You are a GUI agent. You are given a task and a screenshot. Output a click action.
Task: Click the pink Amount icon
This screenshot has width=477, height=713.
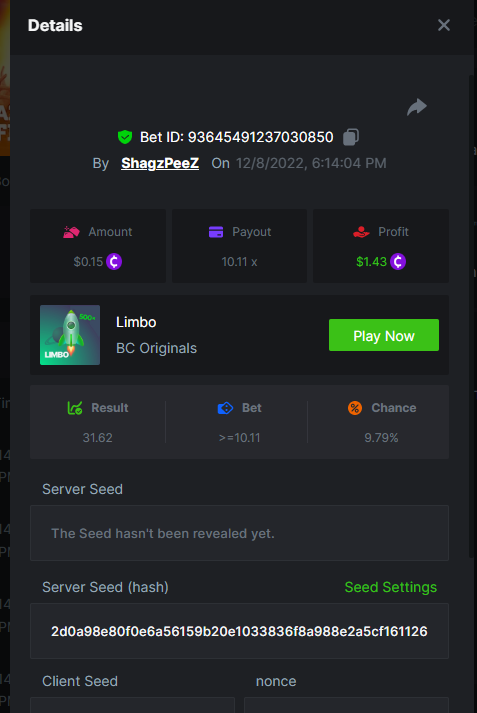(71, 232)
